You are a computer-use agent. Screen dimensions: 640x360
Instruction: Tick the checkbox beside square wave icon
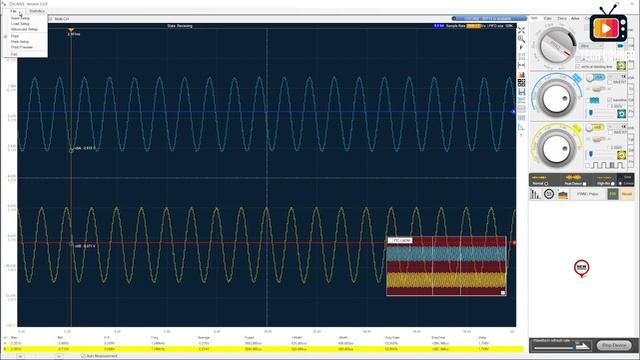click(x=587, y=166)
